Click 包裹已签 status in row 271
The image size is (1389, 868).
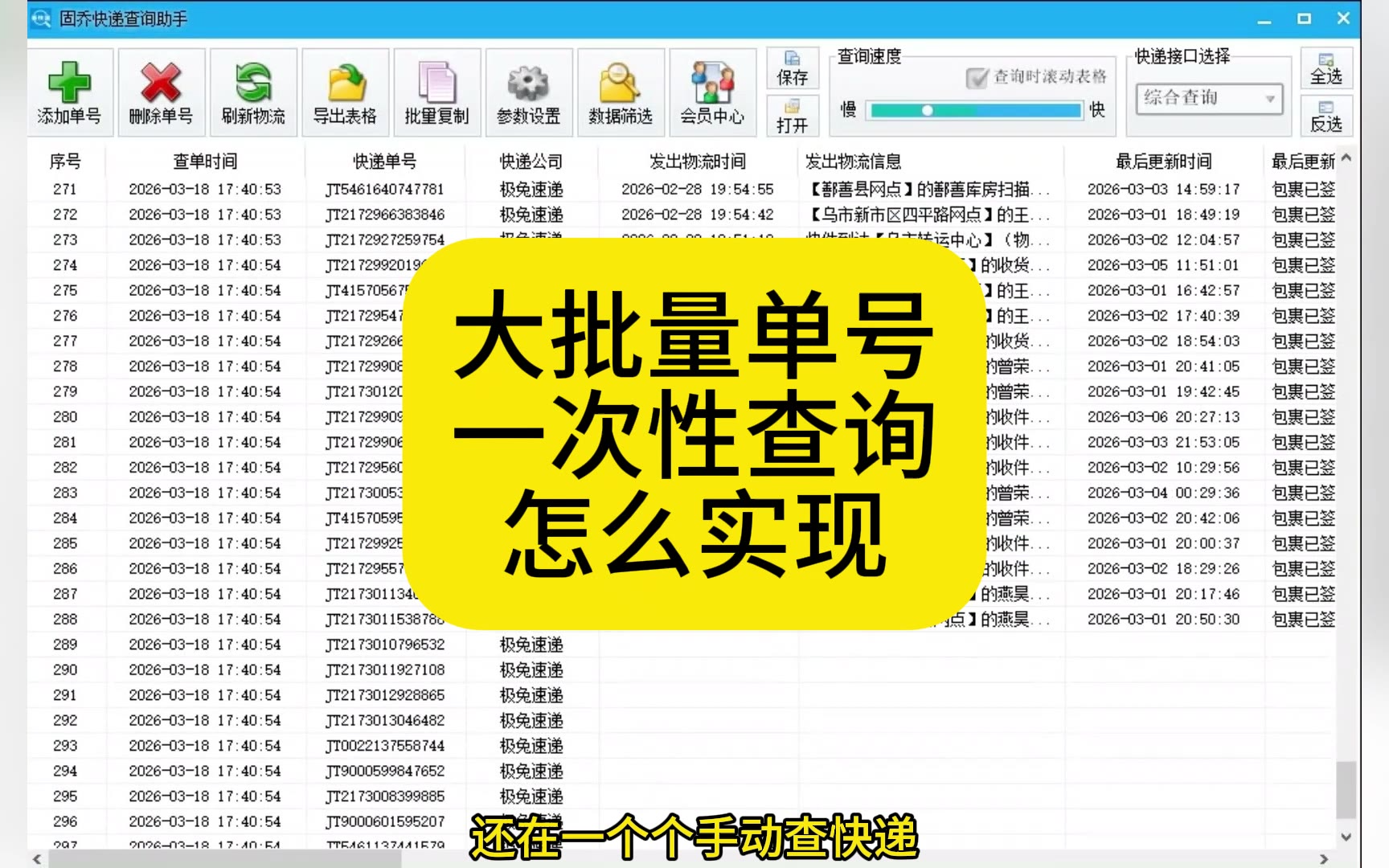1303,190
